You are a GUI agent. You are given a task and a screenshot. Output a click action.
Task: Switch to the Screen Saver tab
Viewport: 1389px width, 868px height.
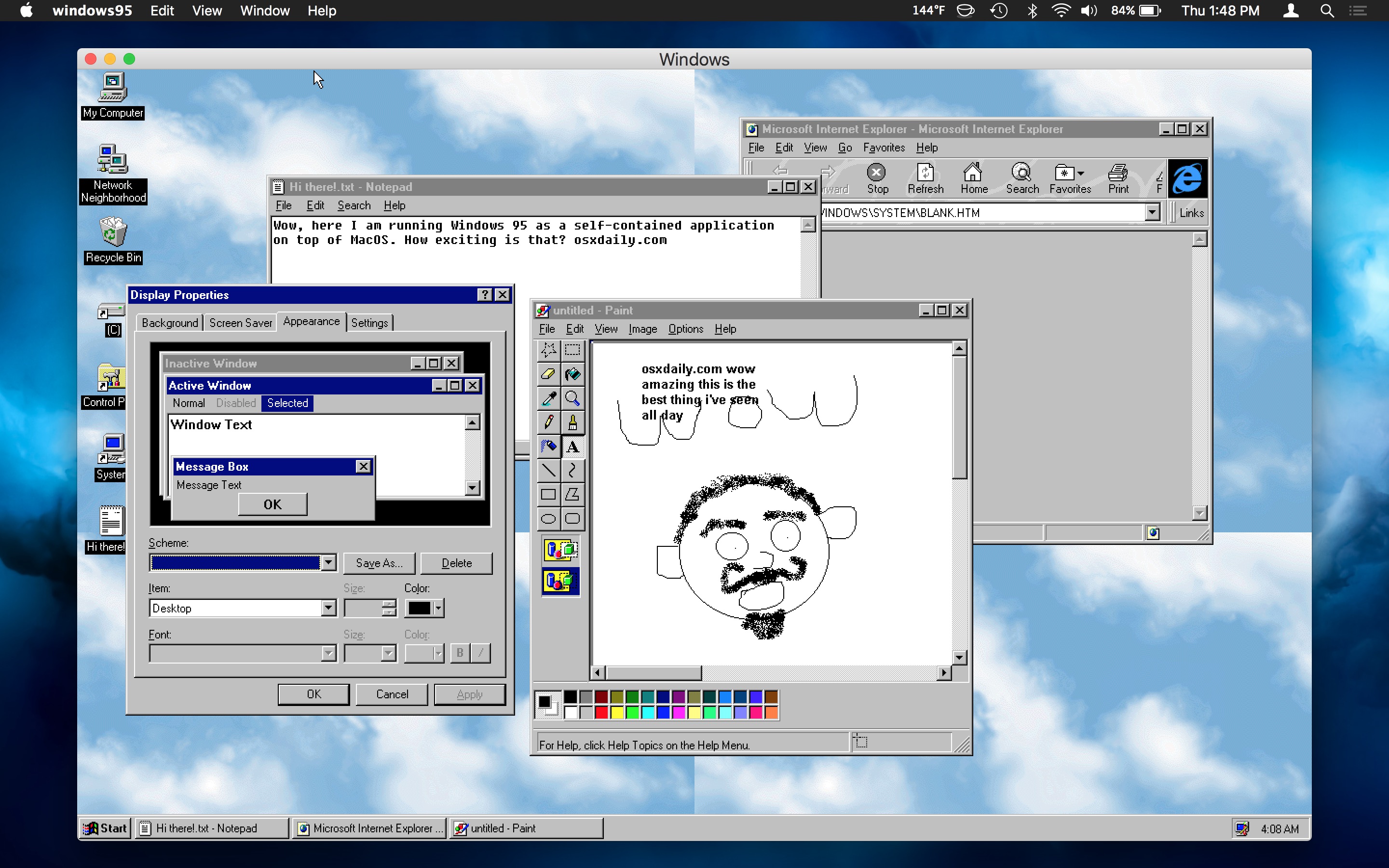pyautogui.click(x=241, y=322)
